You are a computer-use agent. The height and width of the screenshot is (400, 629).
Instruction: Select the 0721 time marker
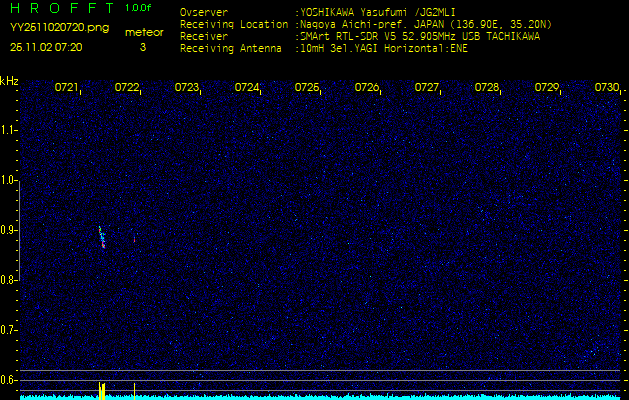click(x=66, y=88)
